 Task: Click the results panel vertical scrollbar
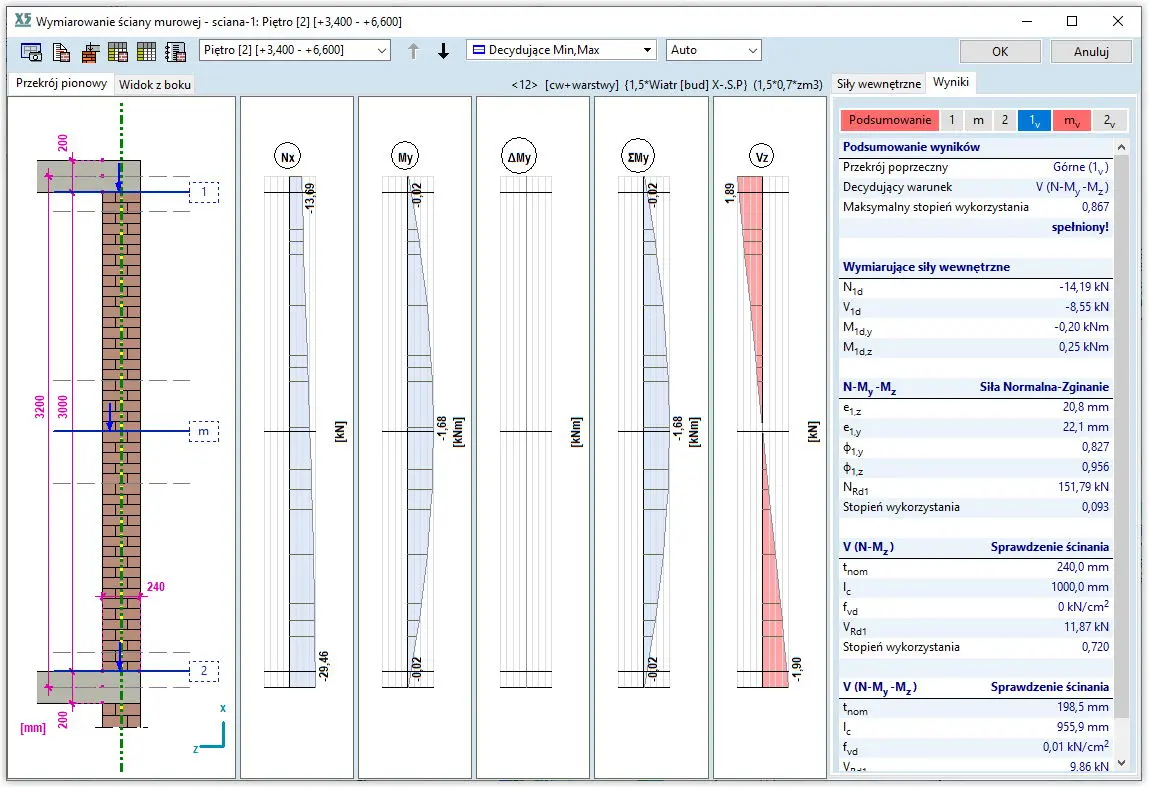click(x=1121, y=450)
